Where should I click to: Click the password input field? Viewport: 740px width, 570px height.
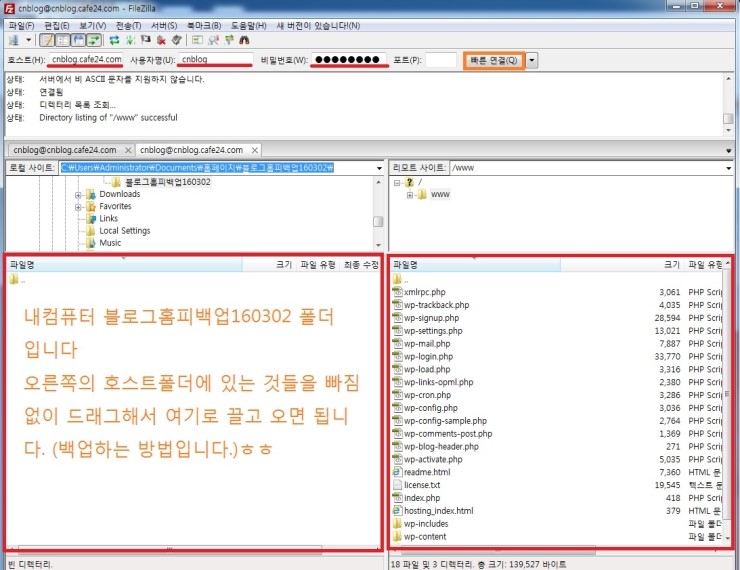point(349,59)
